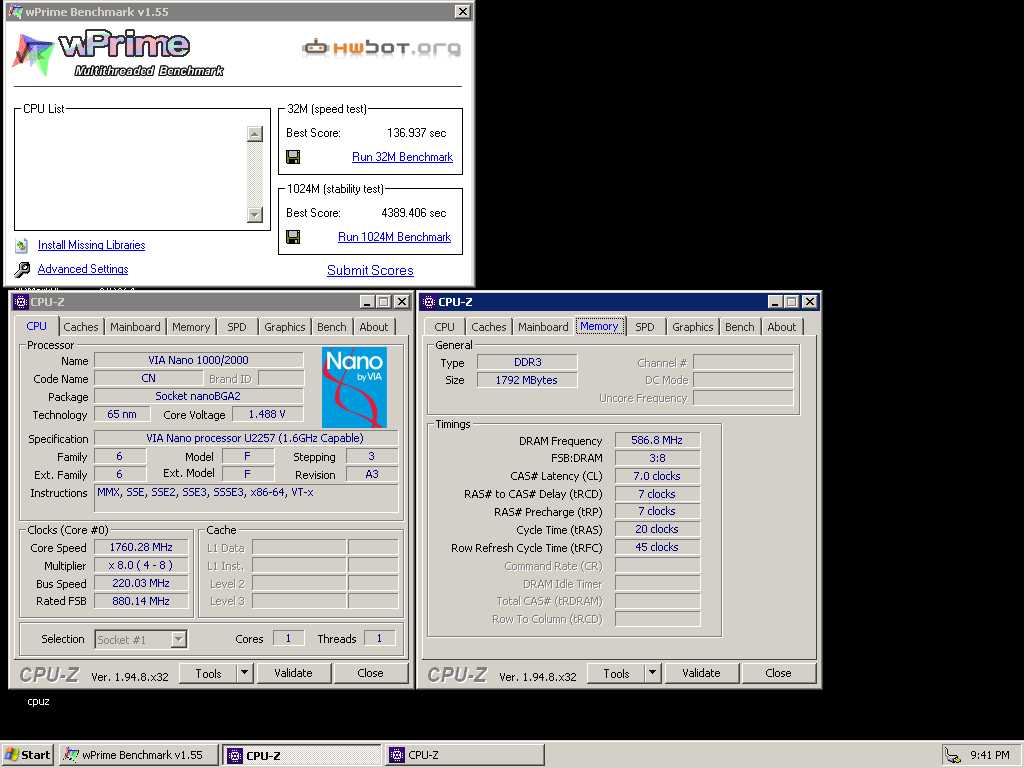The height and width of the screenshot is (768, 1024).
Task: Click Close button in right CPU-Z window
Action: coord(778,673)
